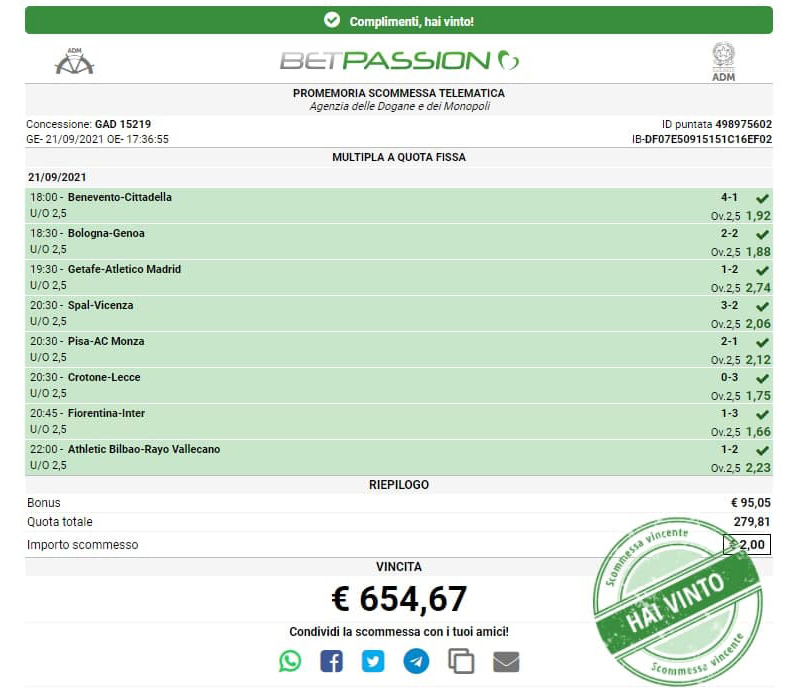Click the total odds 279,81
The height and width of the screenshot is (696, 801).
[752, 522]
